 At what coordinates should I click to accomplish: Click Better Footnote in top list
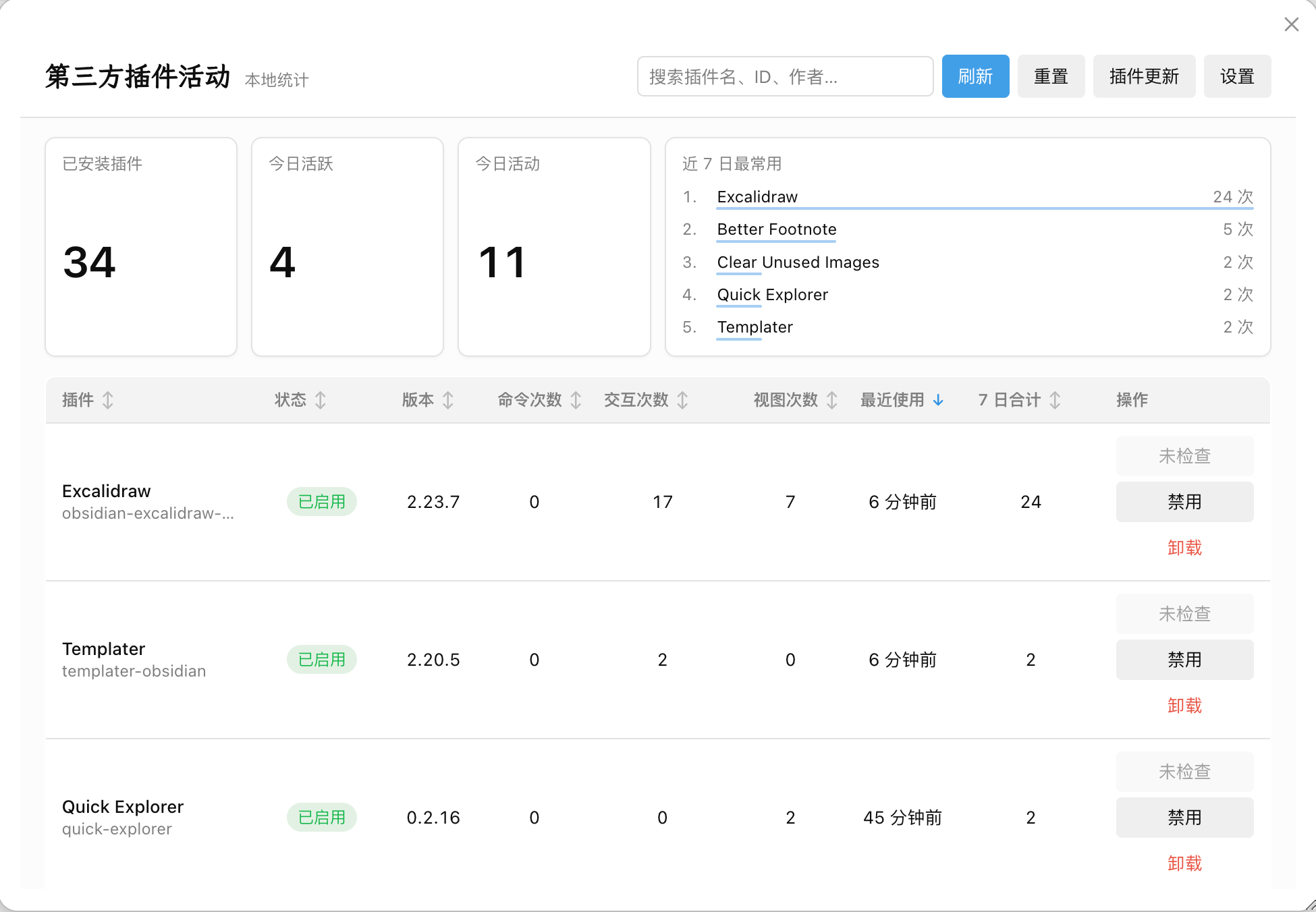tap(777, 229)
